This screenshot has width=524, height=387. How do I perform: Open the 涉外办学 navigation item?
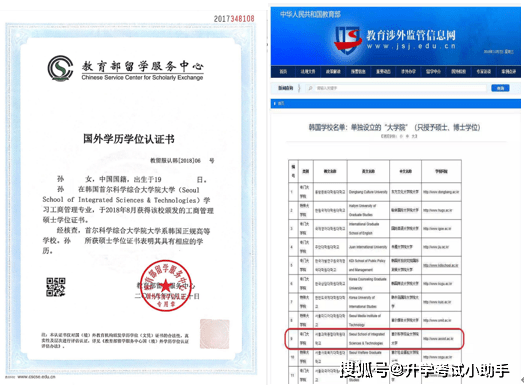pos(408,72)
